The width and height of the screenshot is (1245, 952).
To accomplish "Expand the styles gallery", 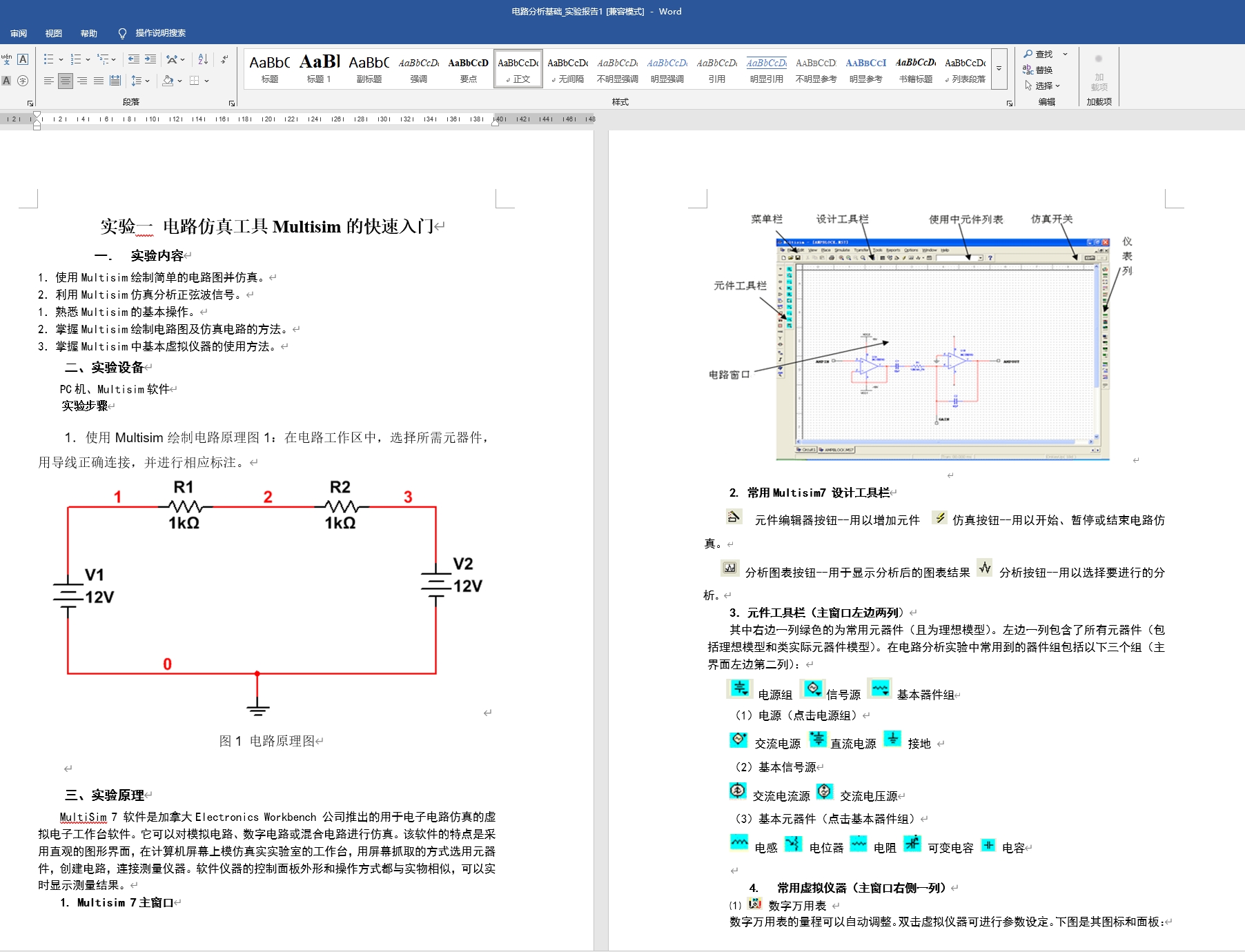I will (x=999, y=69).
